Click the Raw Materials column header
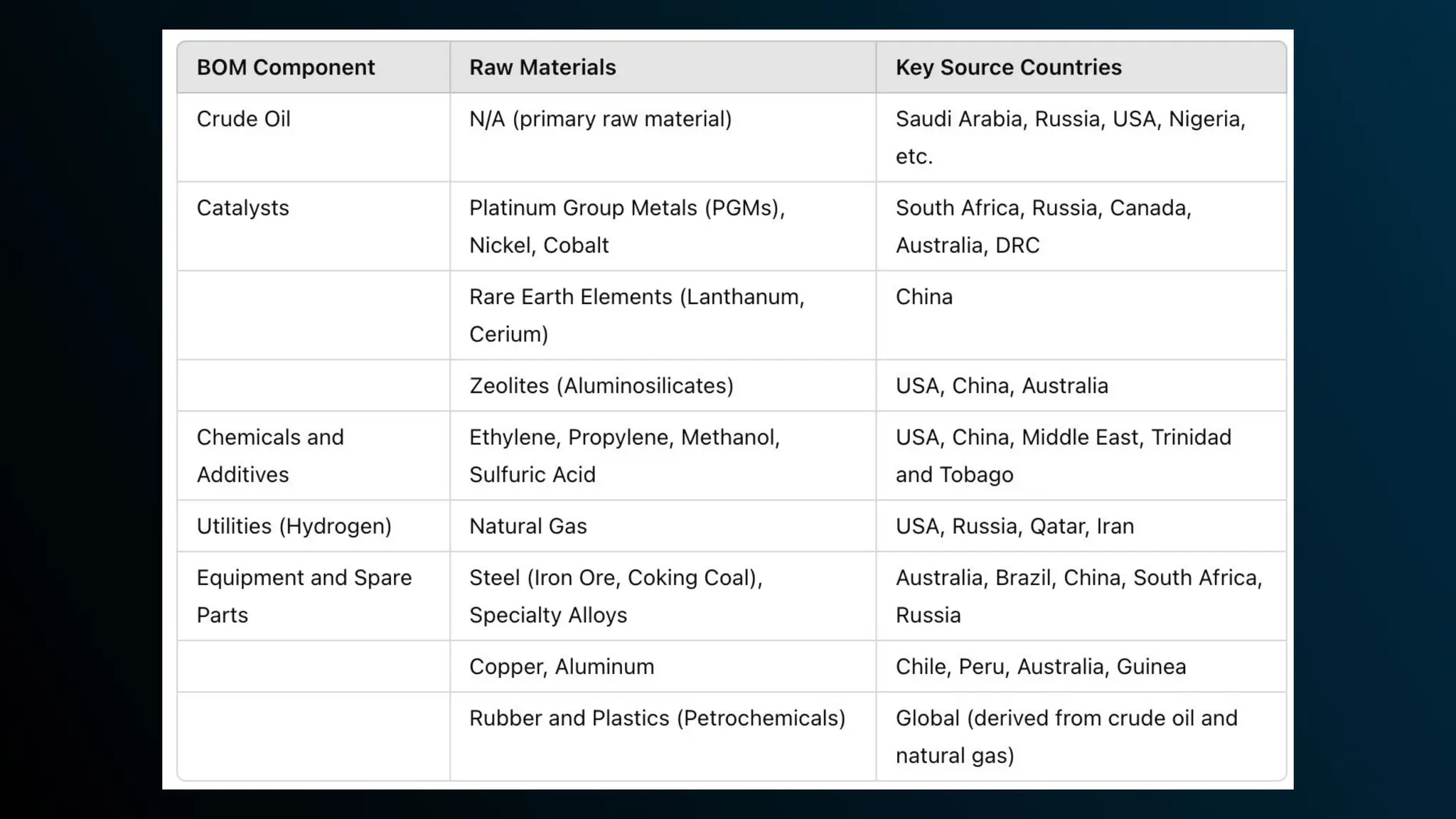The image size is (1456, 819). point(542,68)
